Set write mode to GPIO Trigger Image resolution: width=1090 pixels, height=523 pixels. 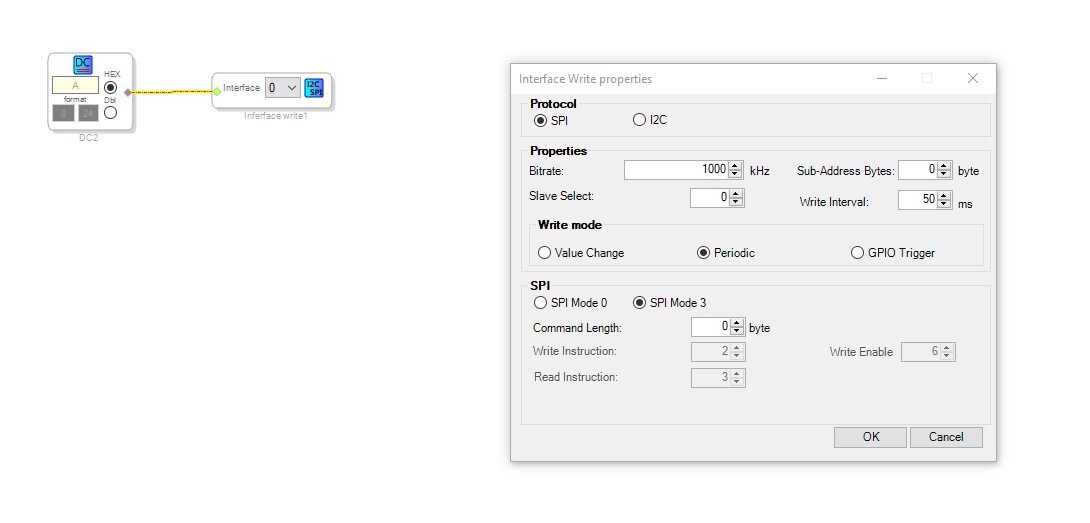tap(858, 253)
